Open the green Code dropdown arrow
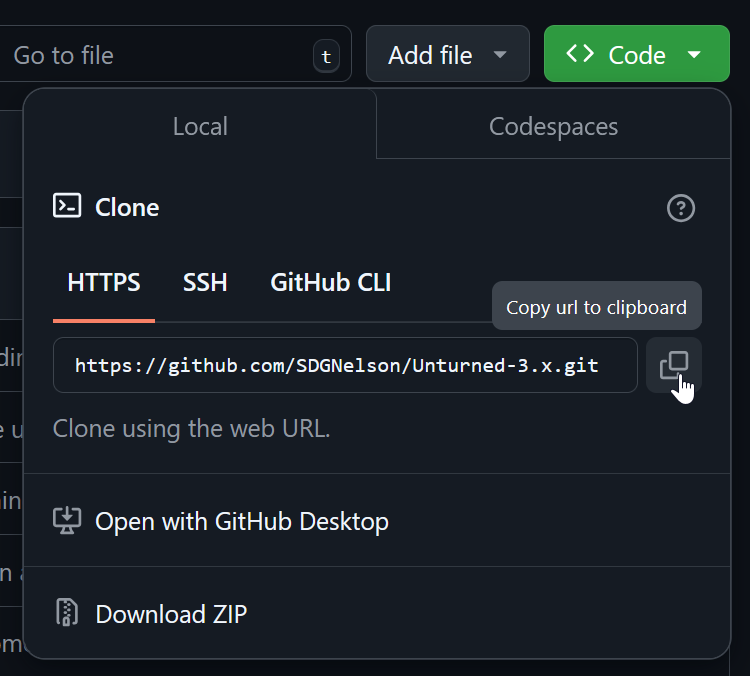750x676 pixels. (x=694, y=55)
